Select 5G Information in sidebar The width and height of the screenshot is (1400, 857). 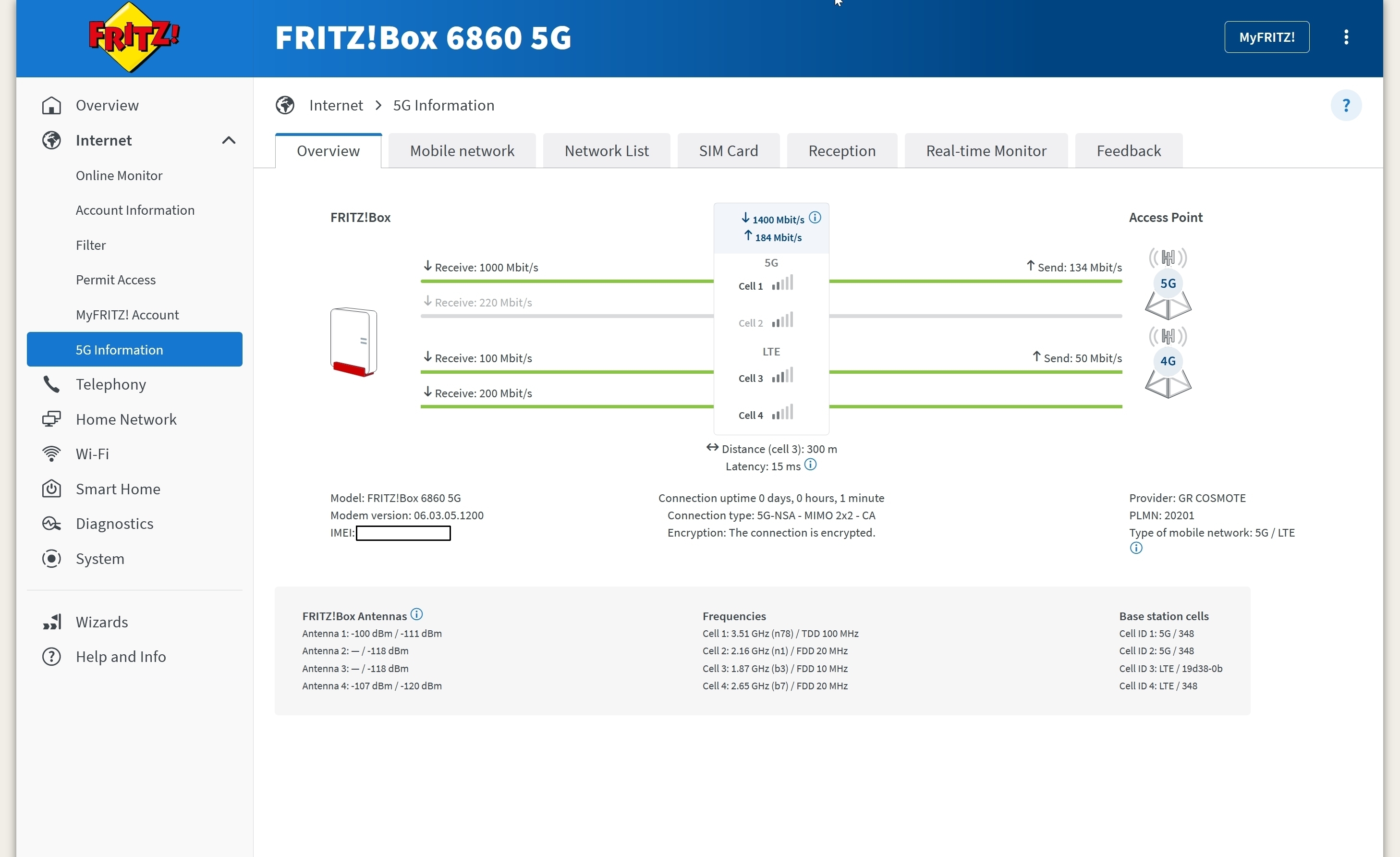point(134,350)
